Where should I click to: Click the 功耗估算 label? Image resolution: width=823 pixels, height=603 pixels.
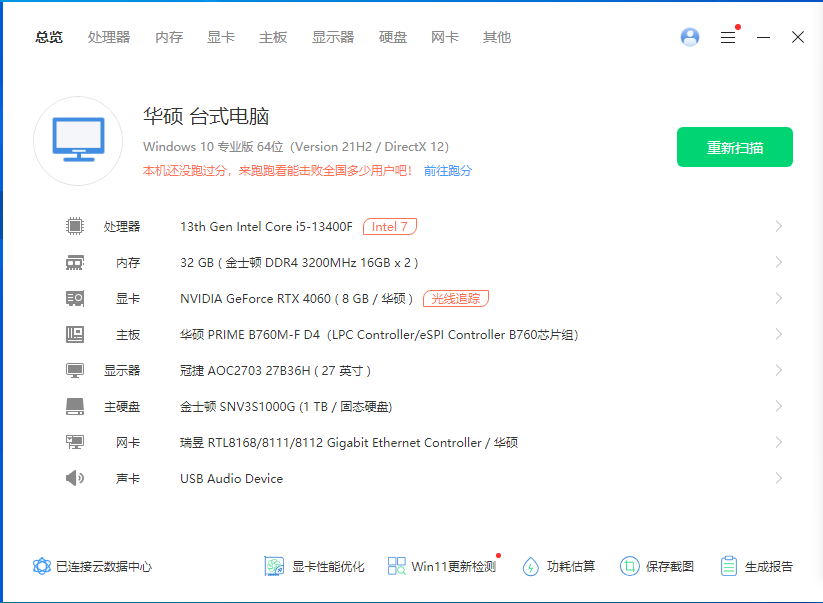pos(571,566)
